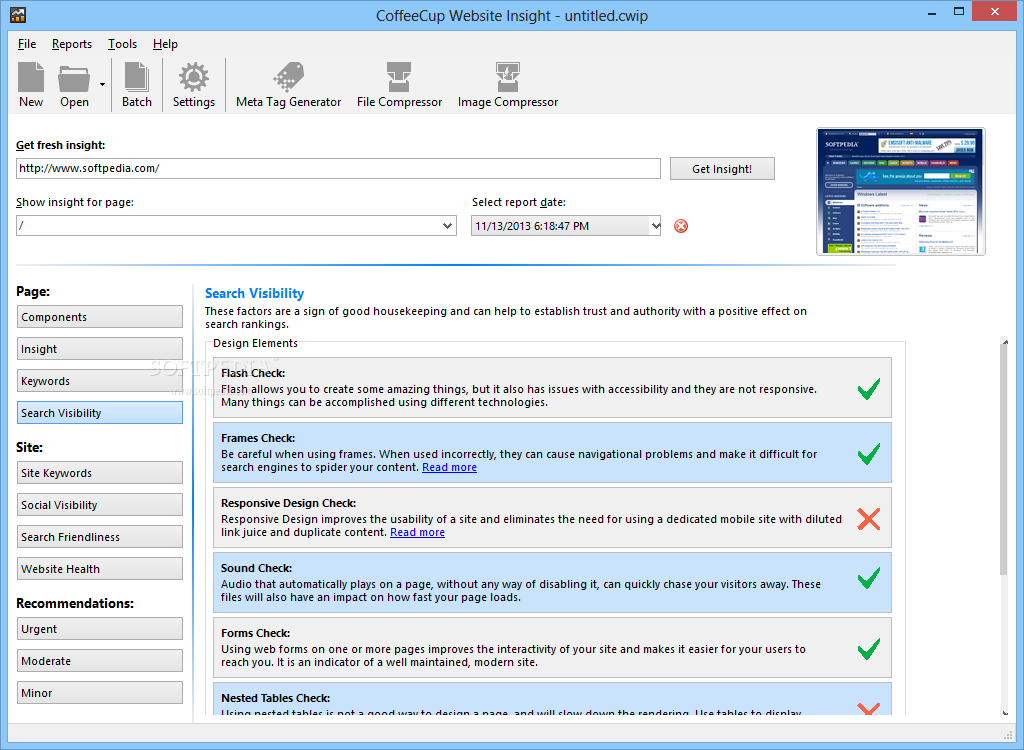Select the Insight page button

(100, 349)
